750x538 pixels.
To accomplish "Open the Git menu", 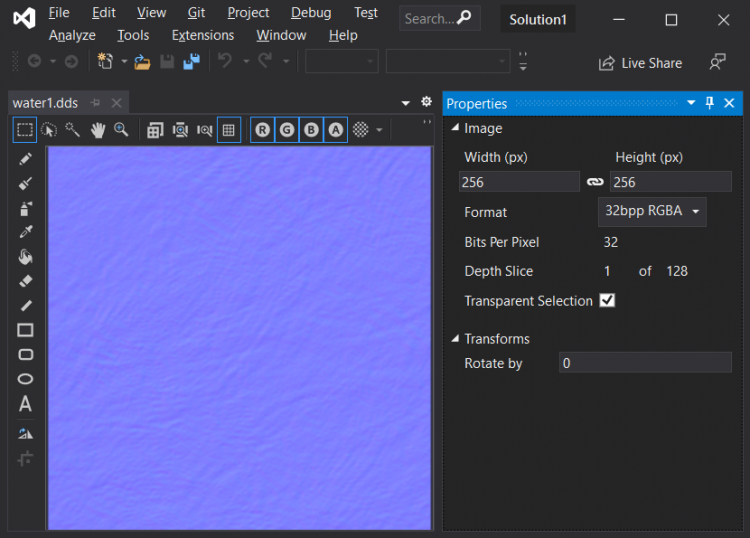I will coord(196,13).
